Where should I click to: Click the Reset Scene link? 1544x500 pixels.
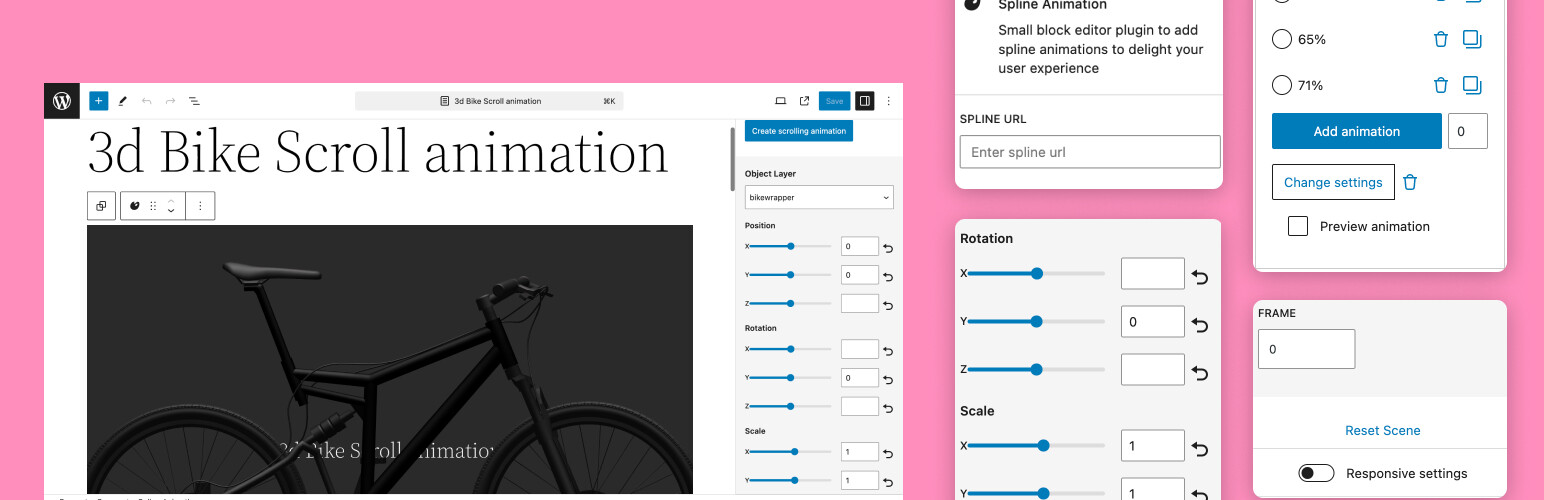1382,431
